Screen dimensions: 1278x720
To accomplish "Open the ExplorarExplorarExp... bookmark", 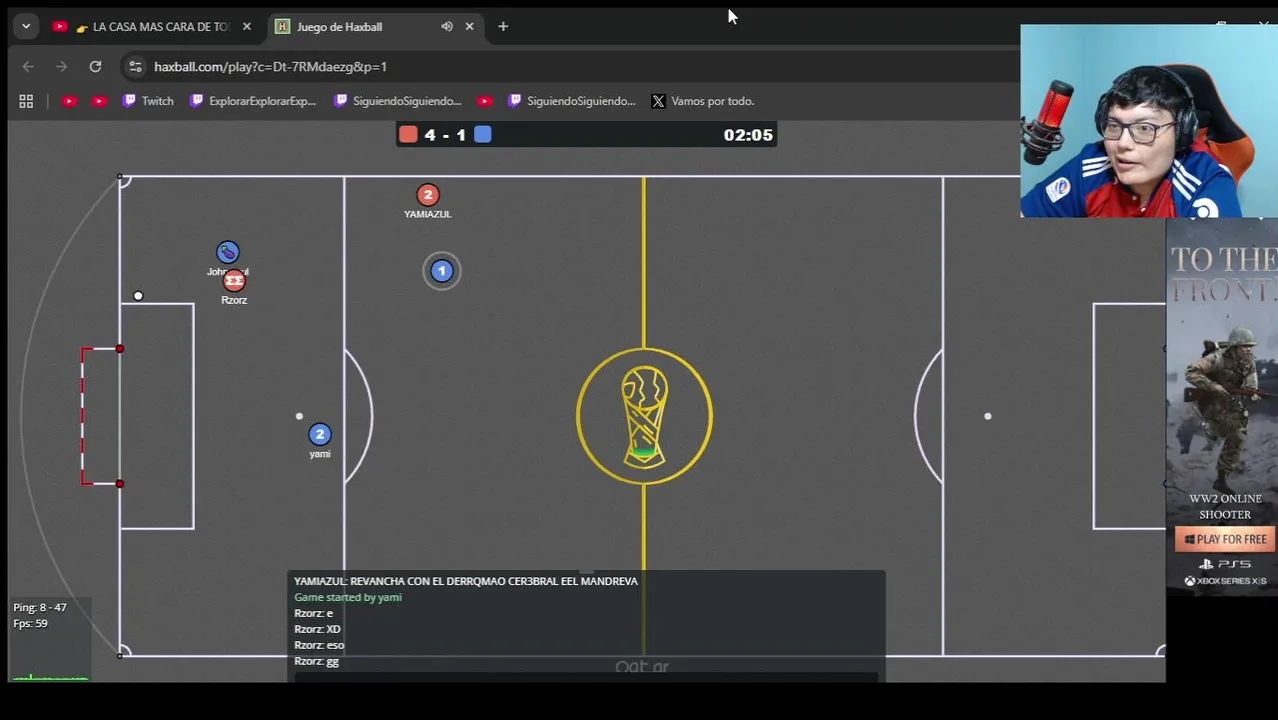I will [x=253, y=101].
